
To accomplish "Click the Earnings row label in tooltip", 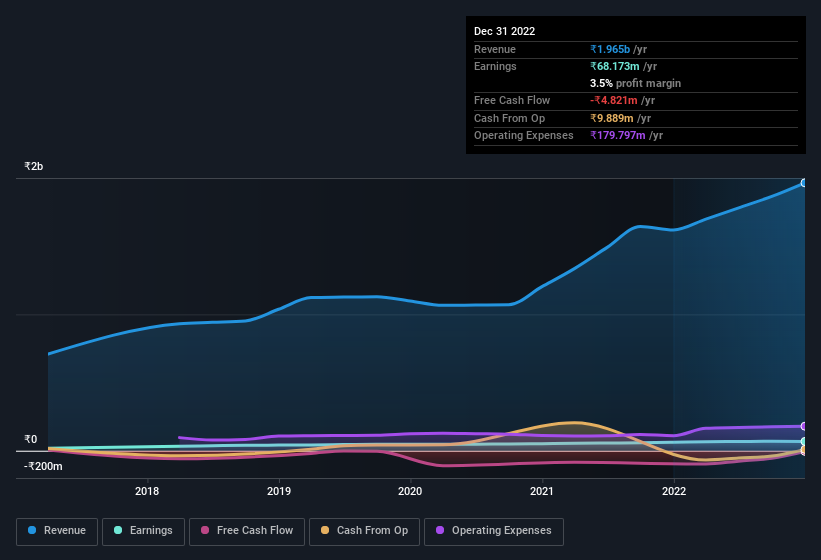I will 495,66.
